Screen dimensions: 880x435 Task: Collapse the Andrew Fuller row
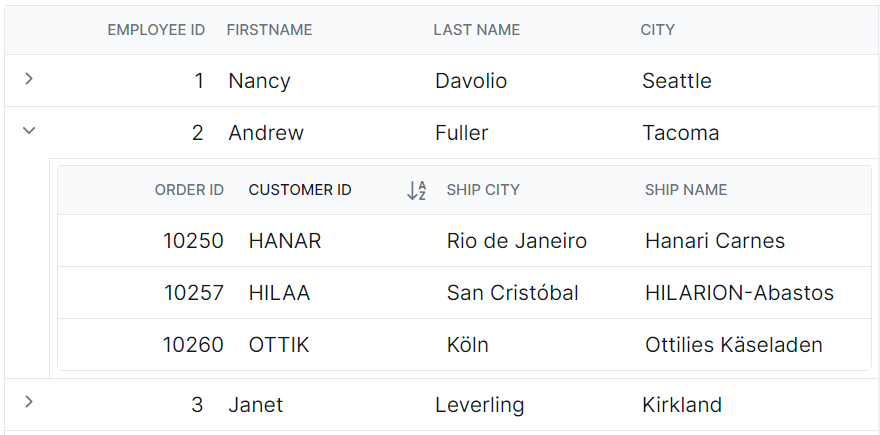point(29,131)
